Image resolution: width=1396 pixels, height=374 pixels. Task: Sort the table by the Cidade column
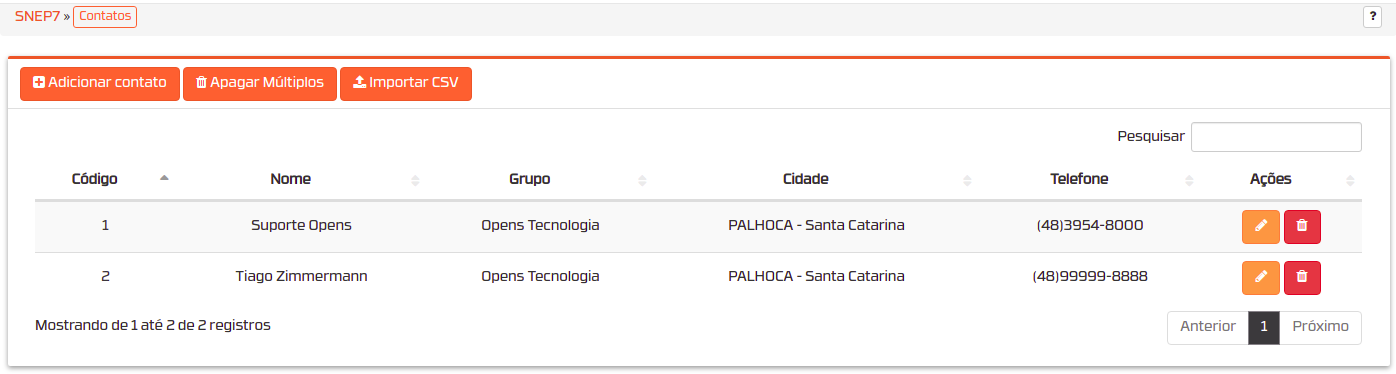[x=805, y=179]
